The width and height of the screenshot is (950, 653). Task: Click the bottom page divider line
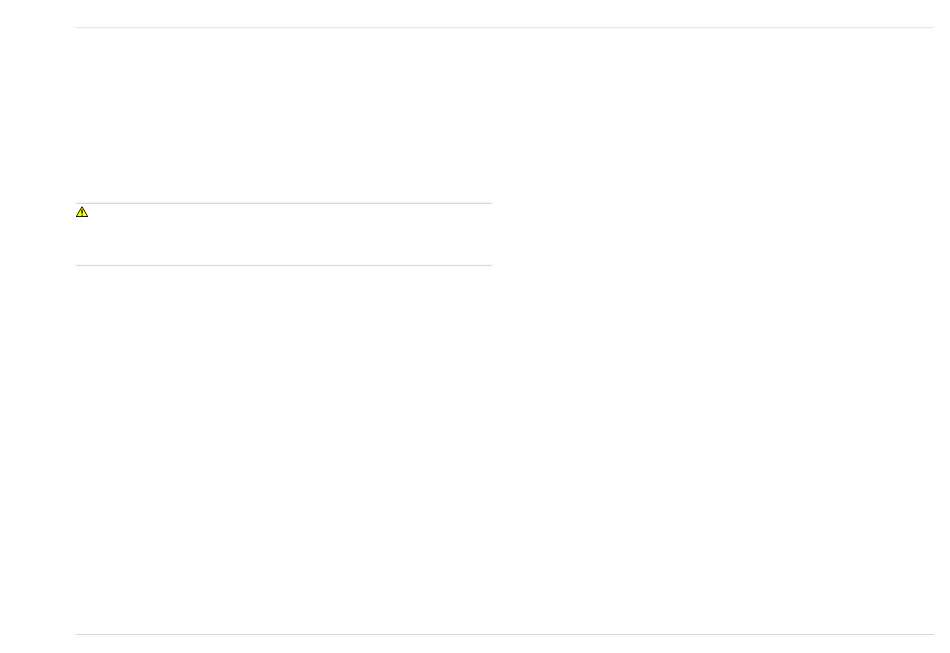504,634
